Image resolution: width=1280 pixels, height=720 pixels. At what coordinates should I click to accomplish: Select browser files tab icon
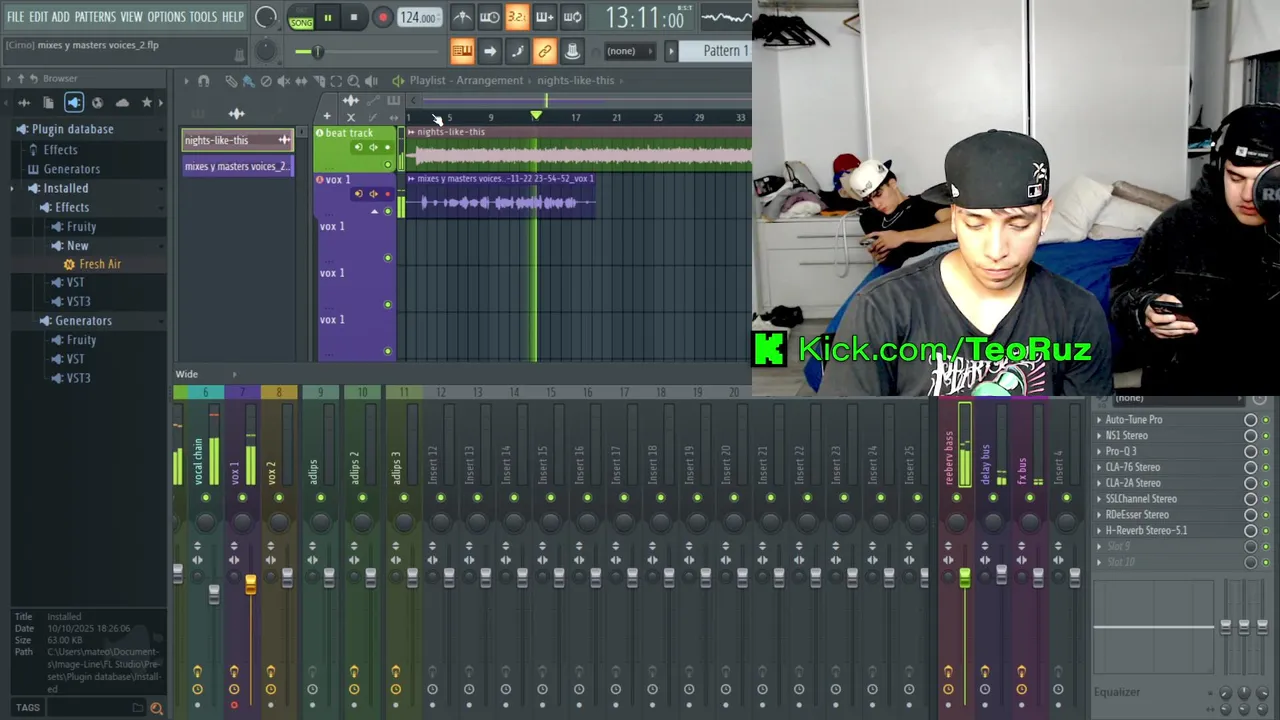click(48, 102)
